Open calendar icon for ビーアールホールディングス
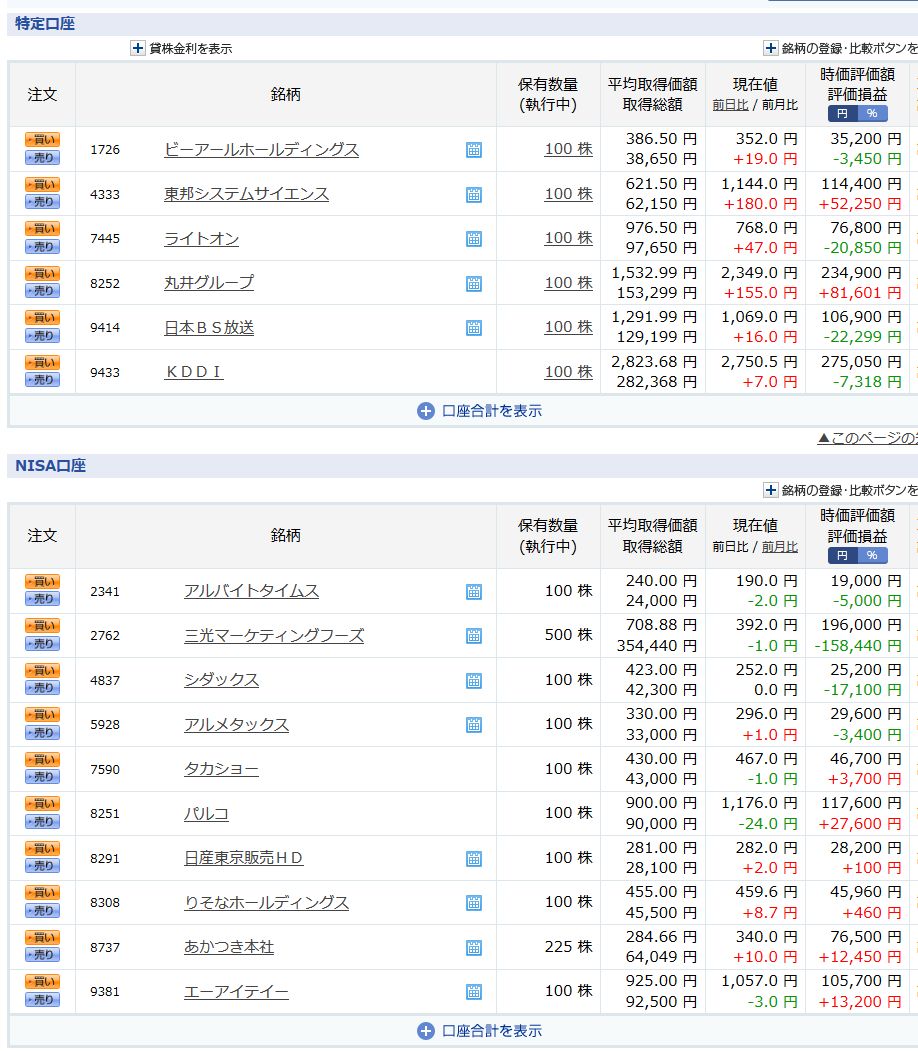Viewport: 918px width, 1051px height. coord(474,149)
